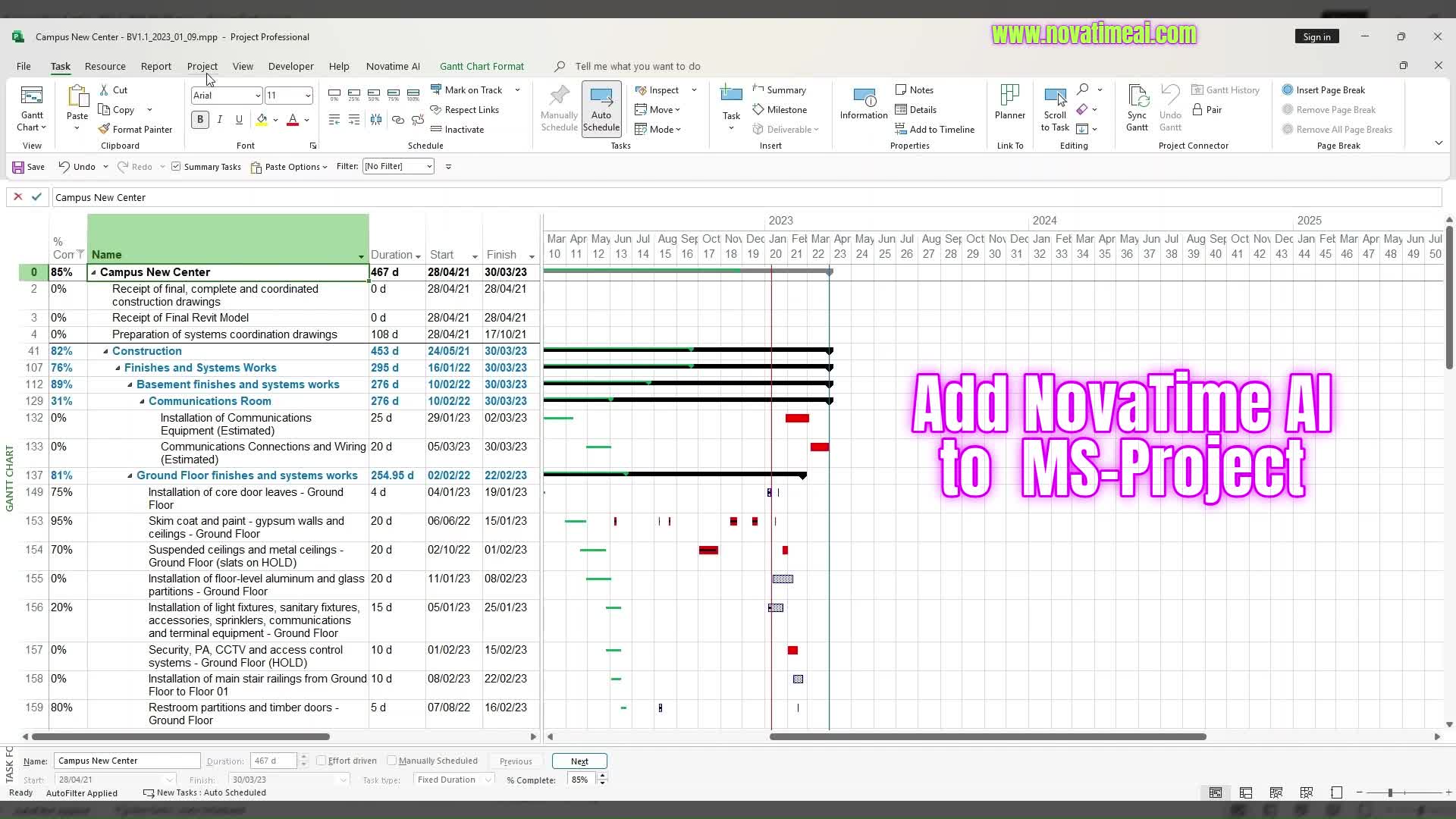
Task: Open the font size dropdown
Action: [307, 96]
